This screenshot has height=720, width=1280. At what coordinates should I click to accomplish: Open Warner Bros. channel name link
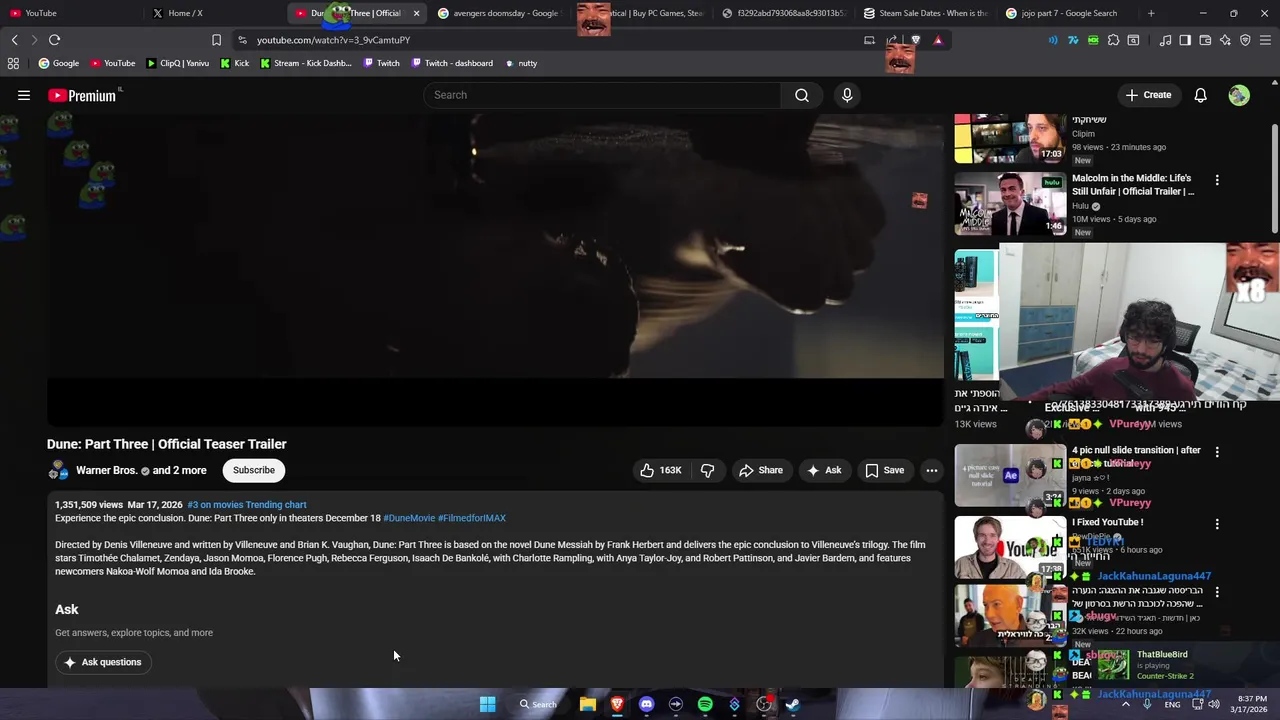[106, 470]
